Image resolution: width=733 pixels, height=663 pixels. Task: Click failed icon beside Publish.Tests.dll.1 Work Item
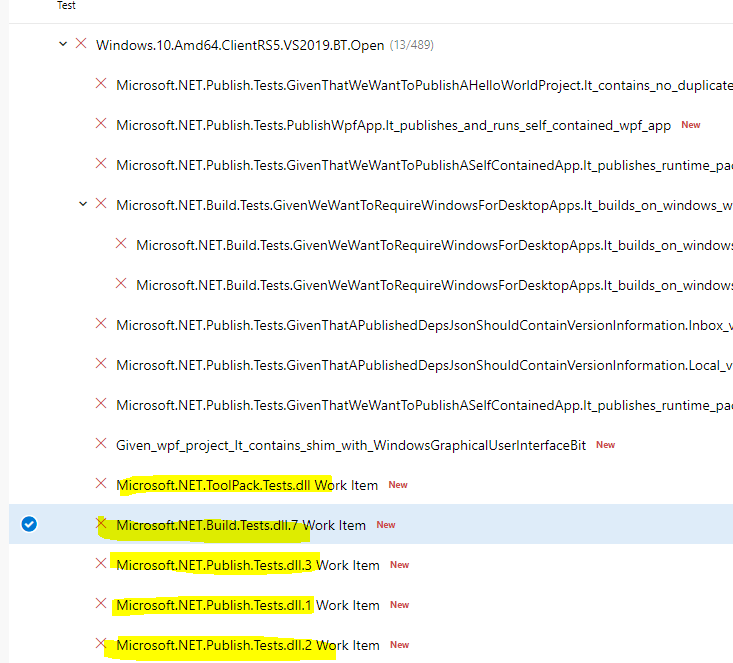tap(101, 603)
